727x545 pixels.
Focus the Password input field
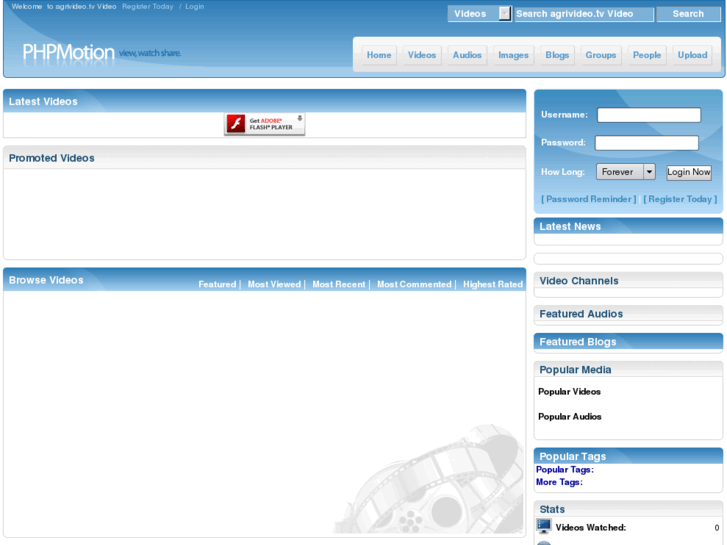tap(646, 143)
